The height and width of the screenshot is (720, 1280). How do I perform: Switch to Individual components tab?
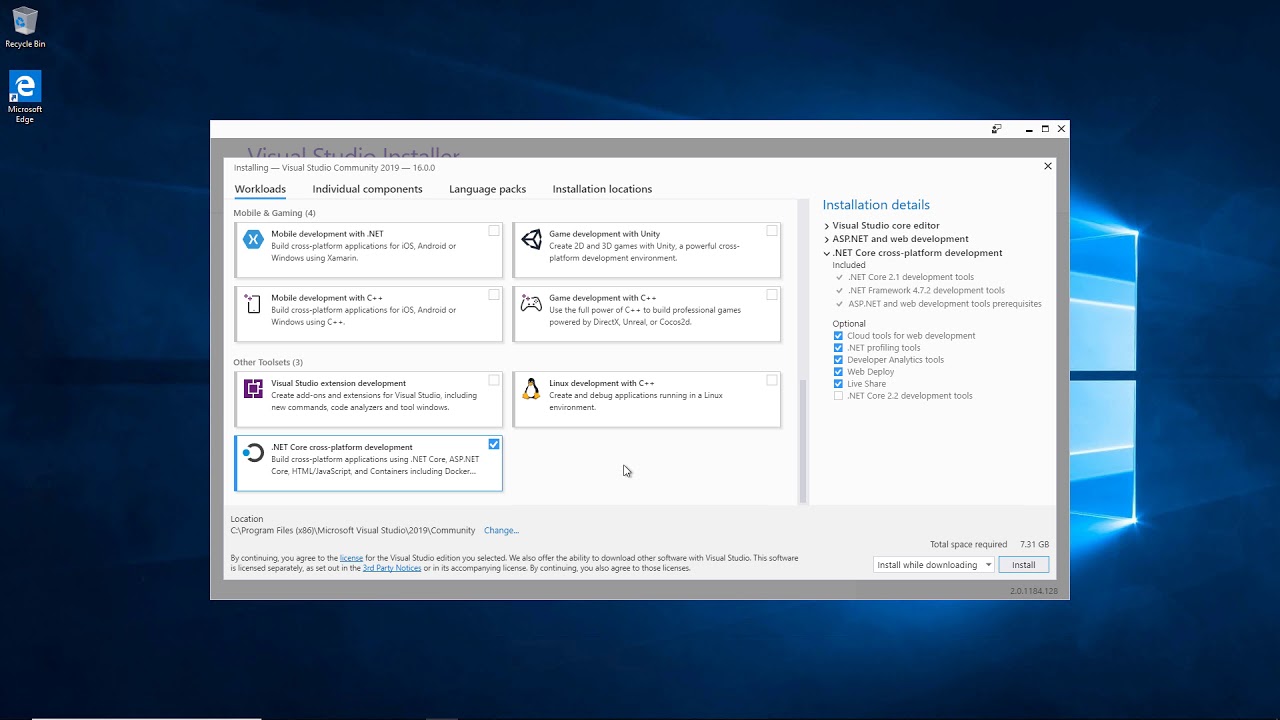(x=367, y=189)
